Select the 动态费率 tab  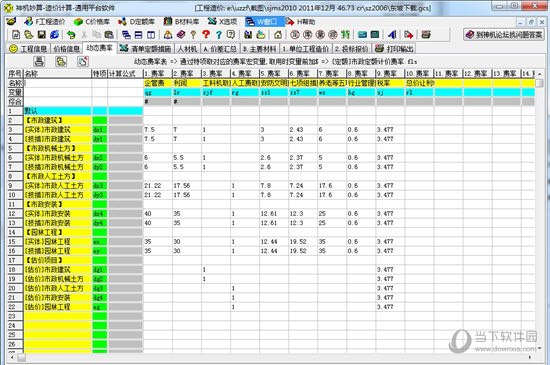[x=99, y=48]
